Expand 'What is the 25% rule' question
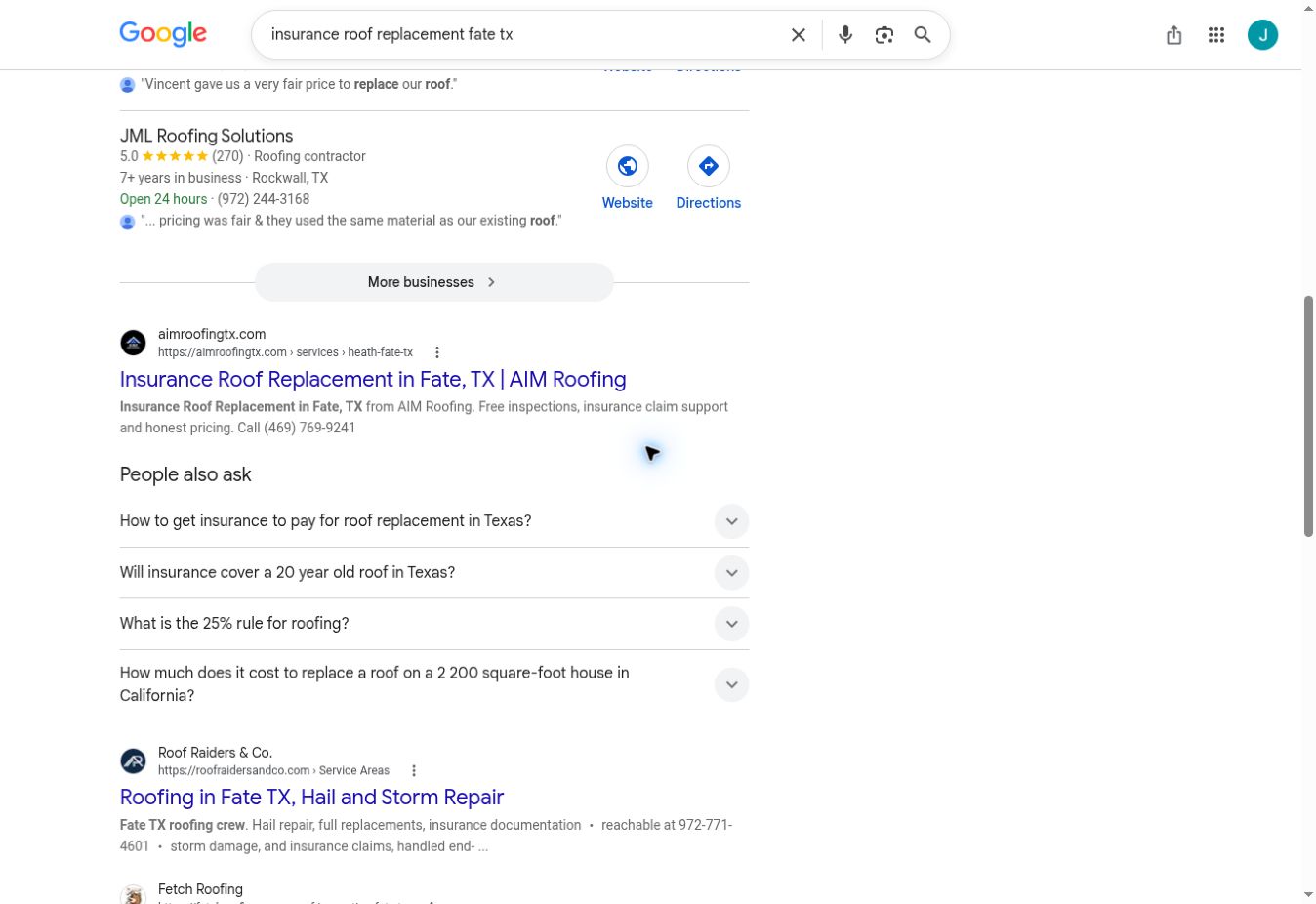 pos(434,624)
